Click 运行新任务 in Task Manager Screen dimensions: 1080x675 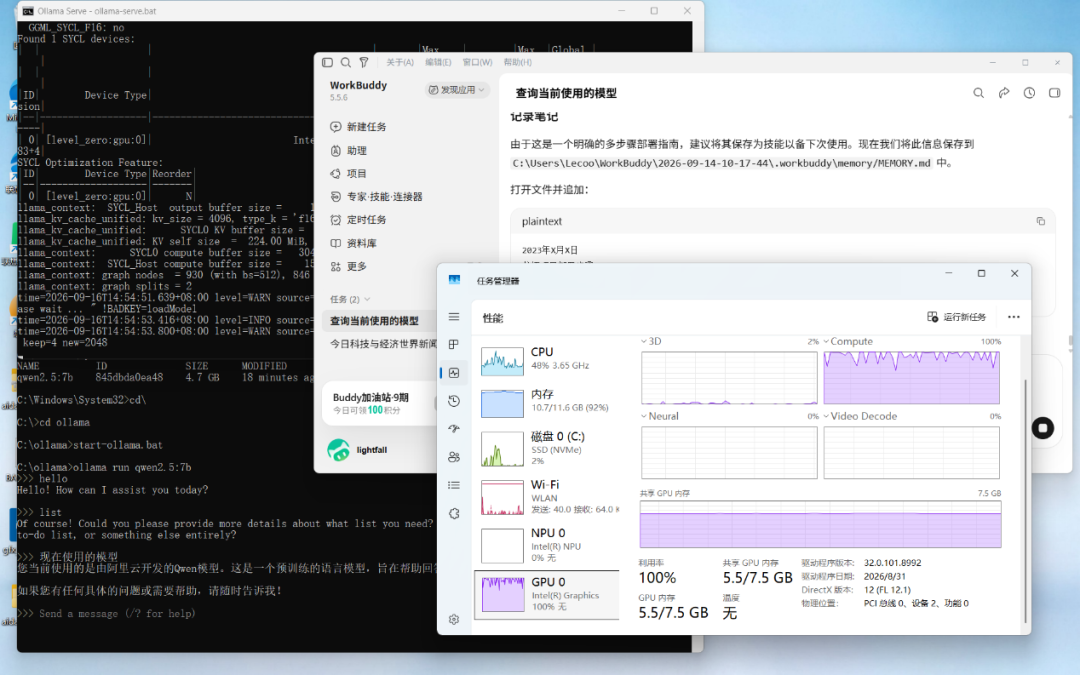click(x=957, y=317)
